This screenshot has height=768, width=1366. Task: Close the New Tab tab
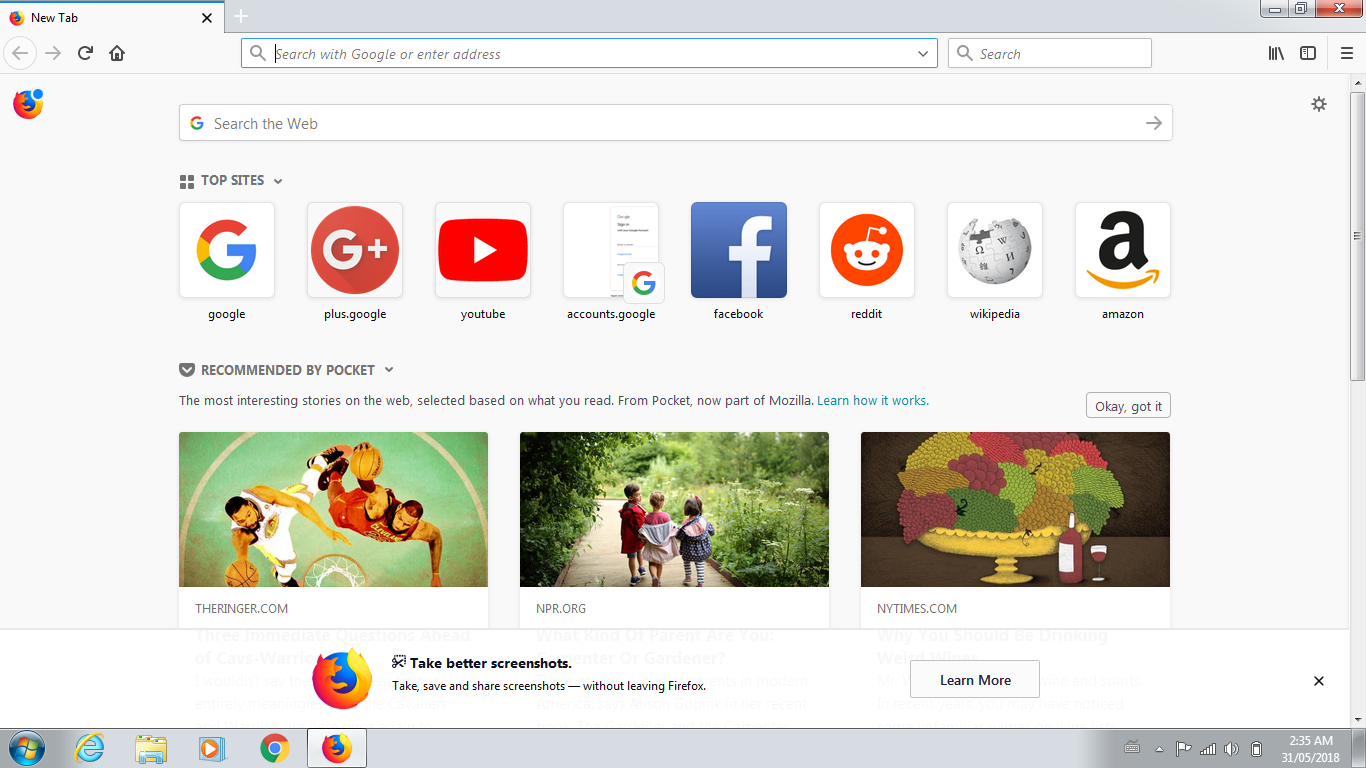[207, 18]
